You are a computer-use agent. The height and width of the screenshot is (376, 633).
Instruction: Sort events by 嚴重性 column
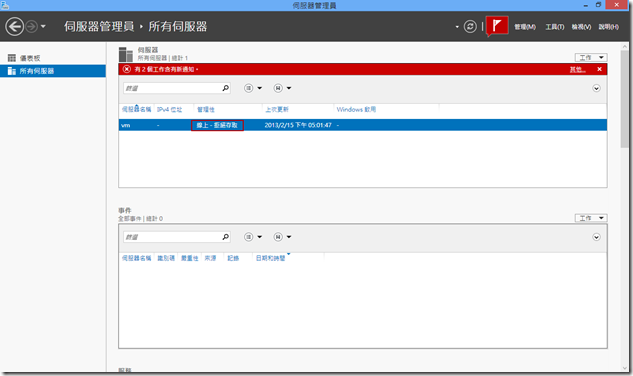coord(189,258)
